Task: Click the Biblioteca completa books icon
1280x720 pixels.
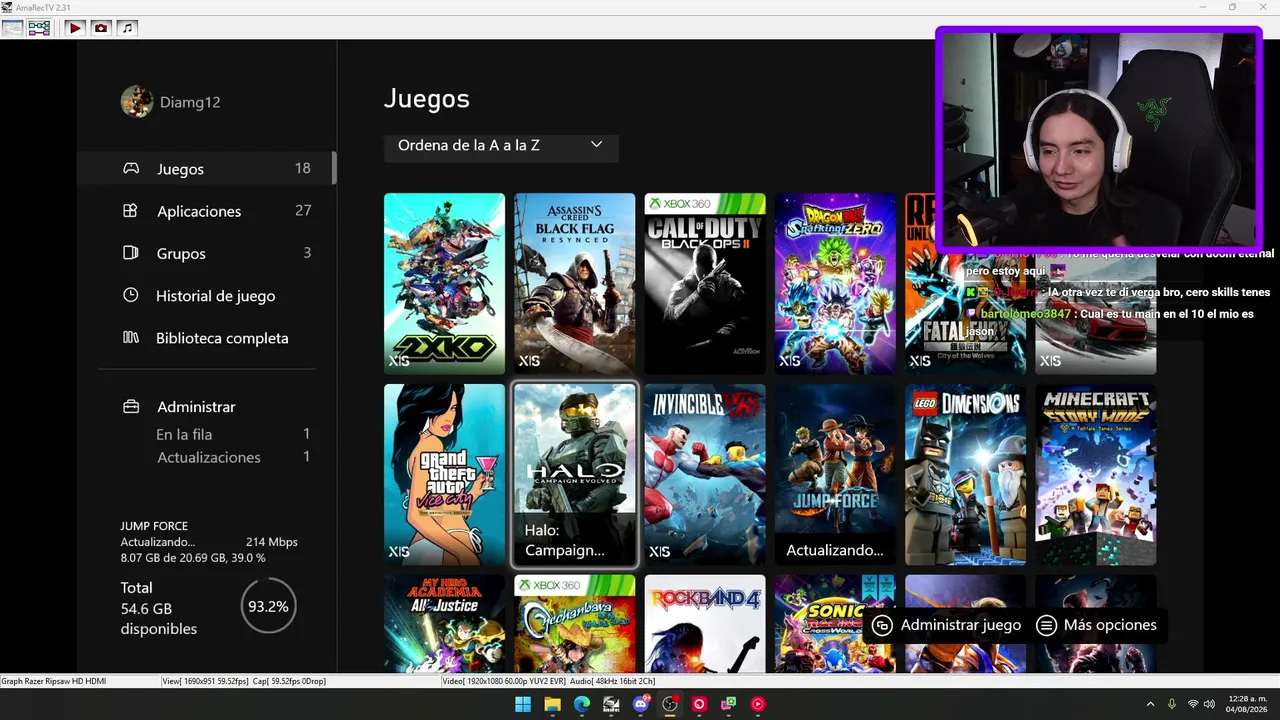Action: tap(130, 338)
